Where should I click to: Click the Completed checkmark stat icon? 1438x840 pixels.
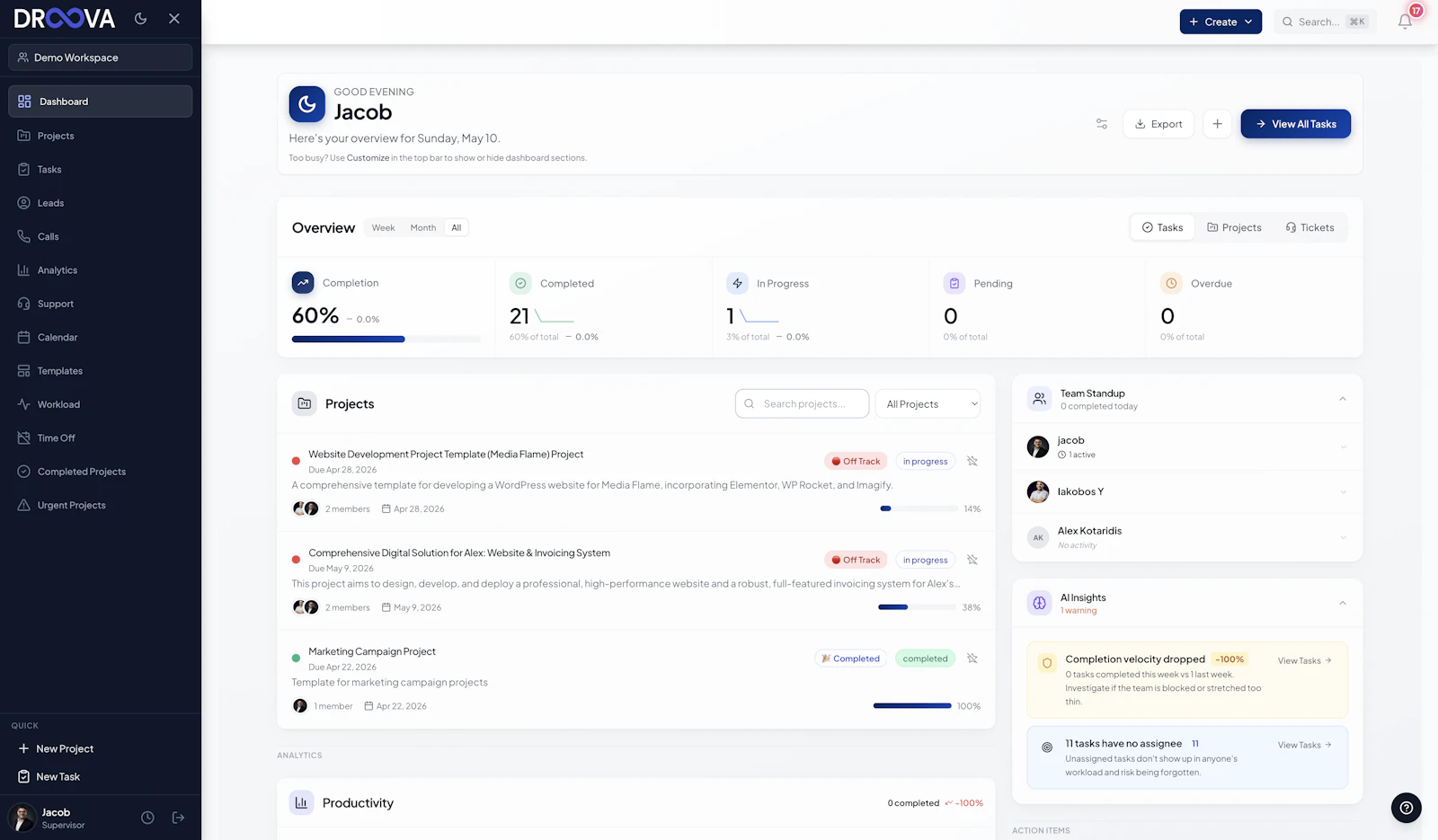[520, 283]
